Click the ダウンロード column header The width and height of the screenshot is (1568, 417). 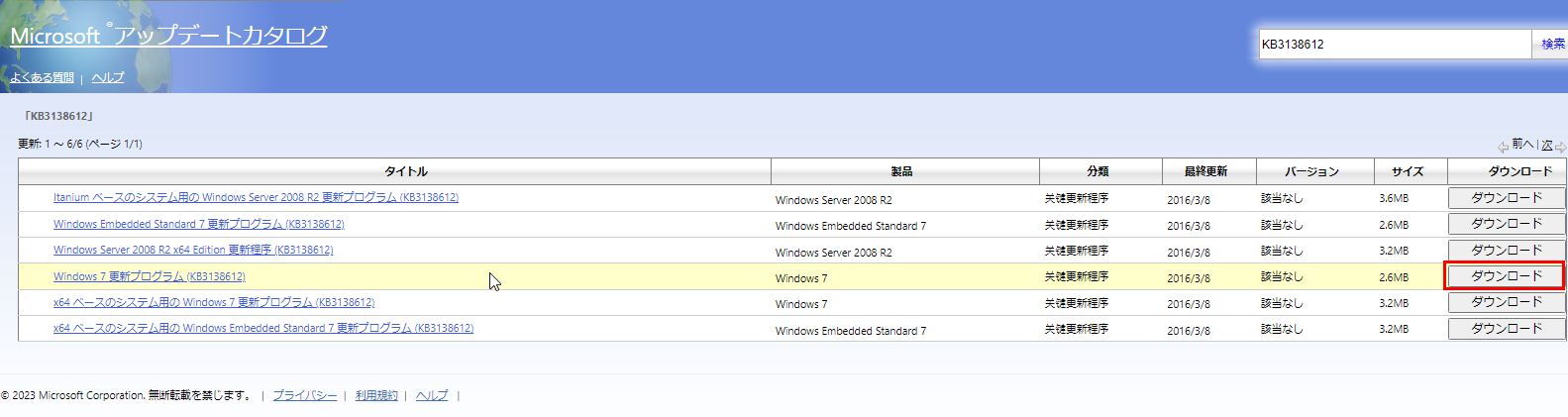point(1507,171)
